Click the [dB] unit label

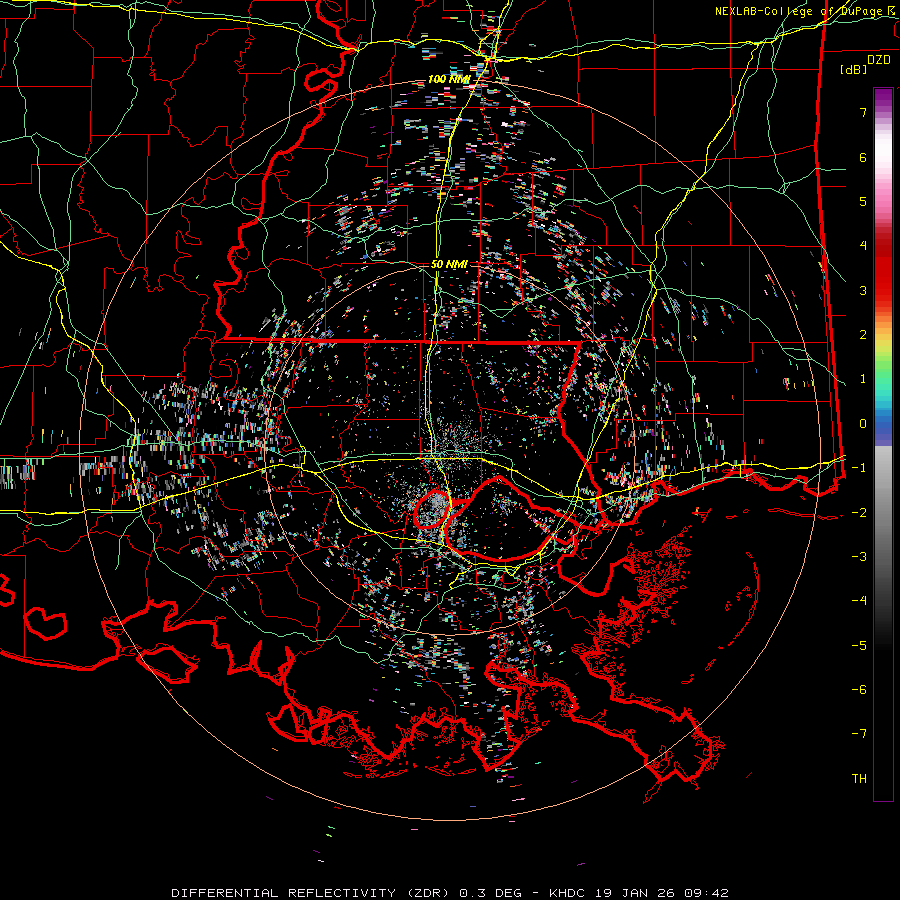point(854,69)
